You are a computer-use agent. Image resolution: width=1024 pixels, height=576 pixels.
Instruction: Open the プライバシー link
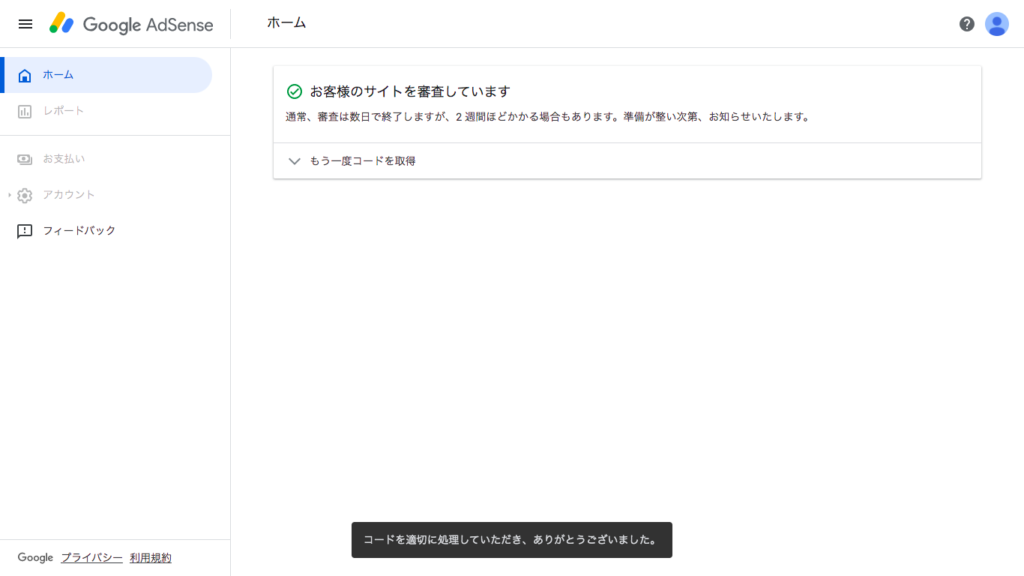click(x=89, y=557)
